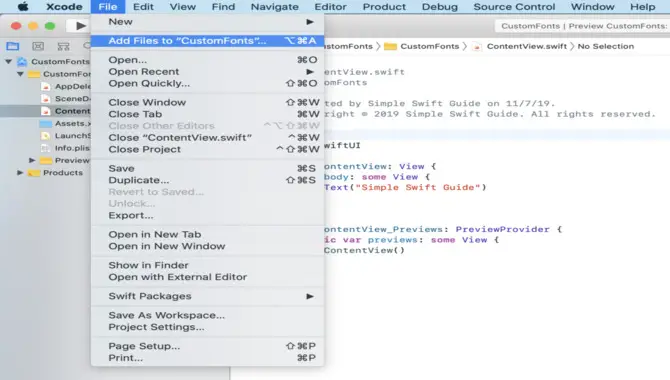Viewport: 670px width, 380px height.
Task: Open the Source Control menu
Action: (x=514, y=7)
